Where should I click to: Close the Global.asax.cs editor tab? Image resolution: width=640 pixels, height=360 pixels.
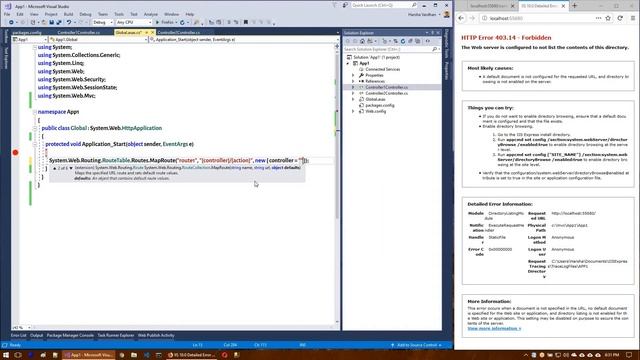[153, 33]
